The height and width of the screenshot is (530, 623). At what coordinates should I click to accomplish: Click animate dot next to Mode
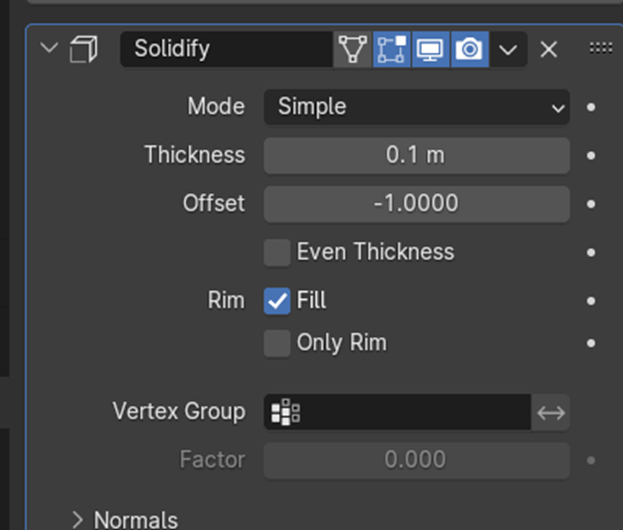[592, 107]
